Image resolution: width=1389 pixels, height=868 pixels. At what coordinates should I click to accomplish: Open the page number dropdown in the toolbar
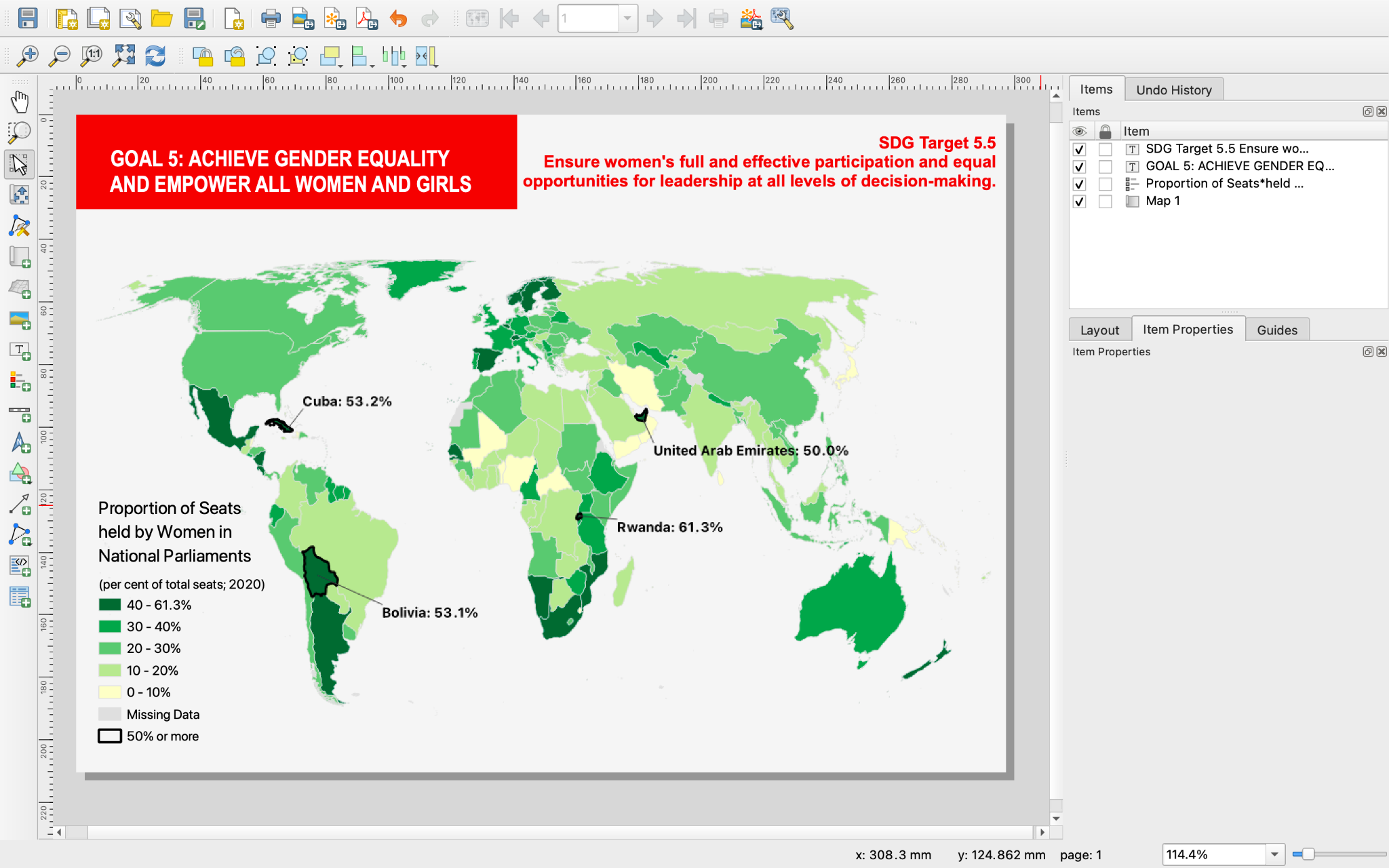coord(629,18)
